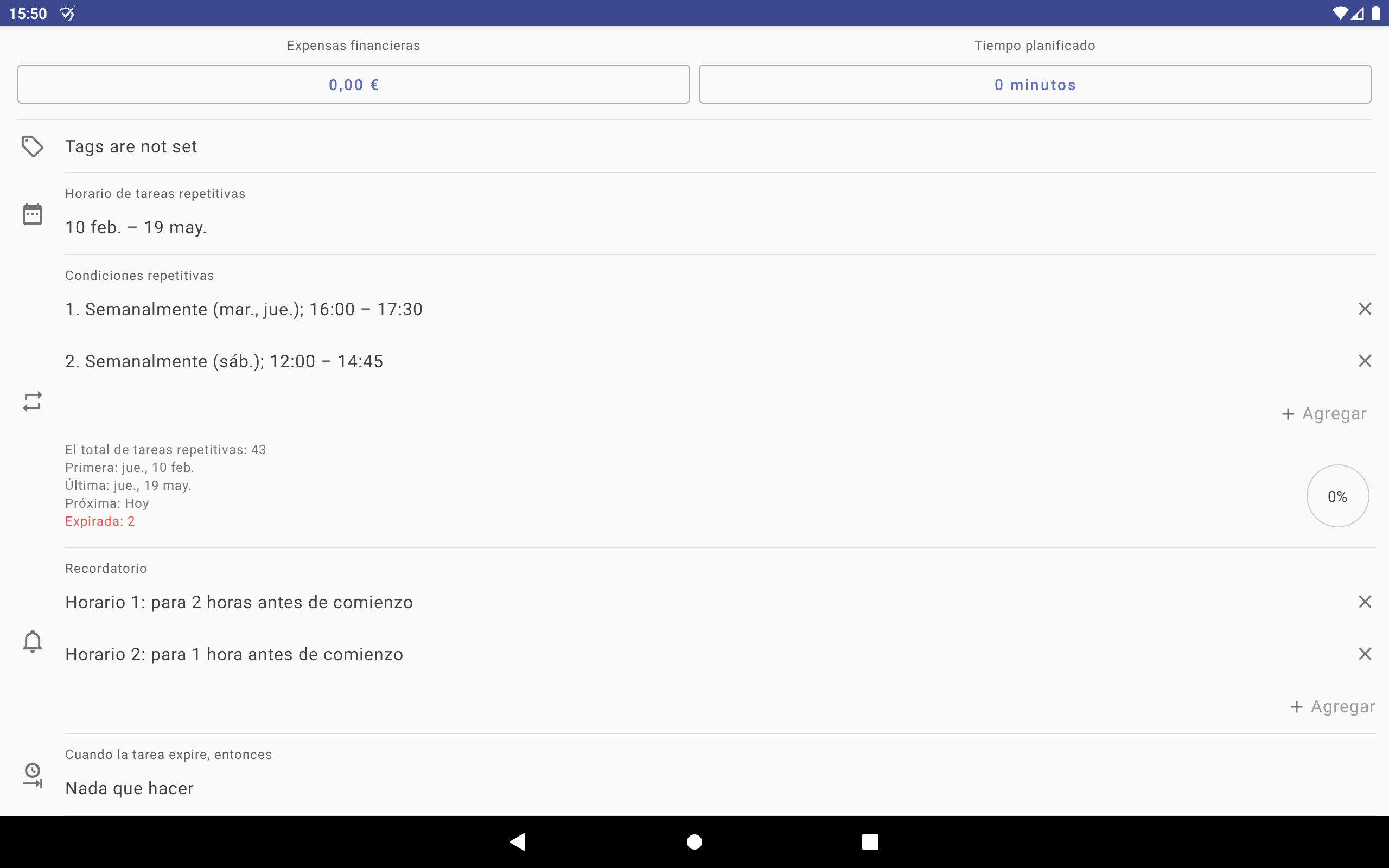Viewport: 1389px width, 868px height.
Task: Delete reminder Horario 1
Action: (x=1365, y=602)
